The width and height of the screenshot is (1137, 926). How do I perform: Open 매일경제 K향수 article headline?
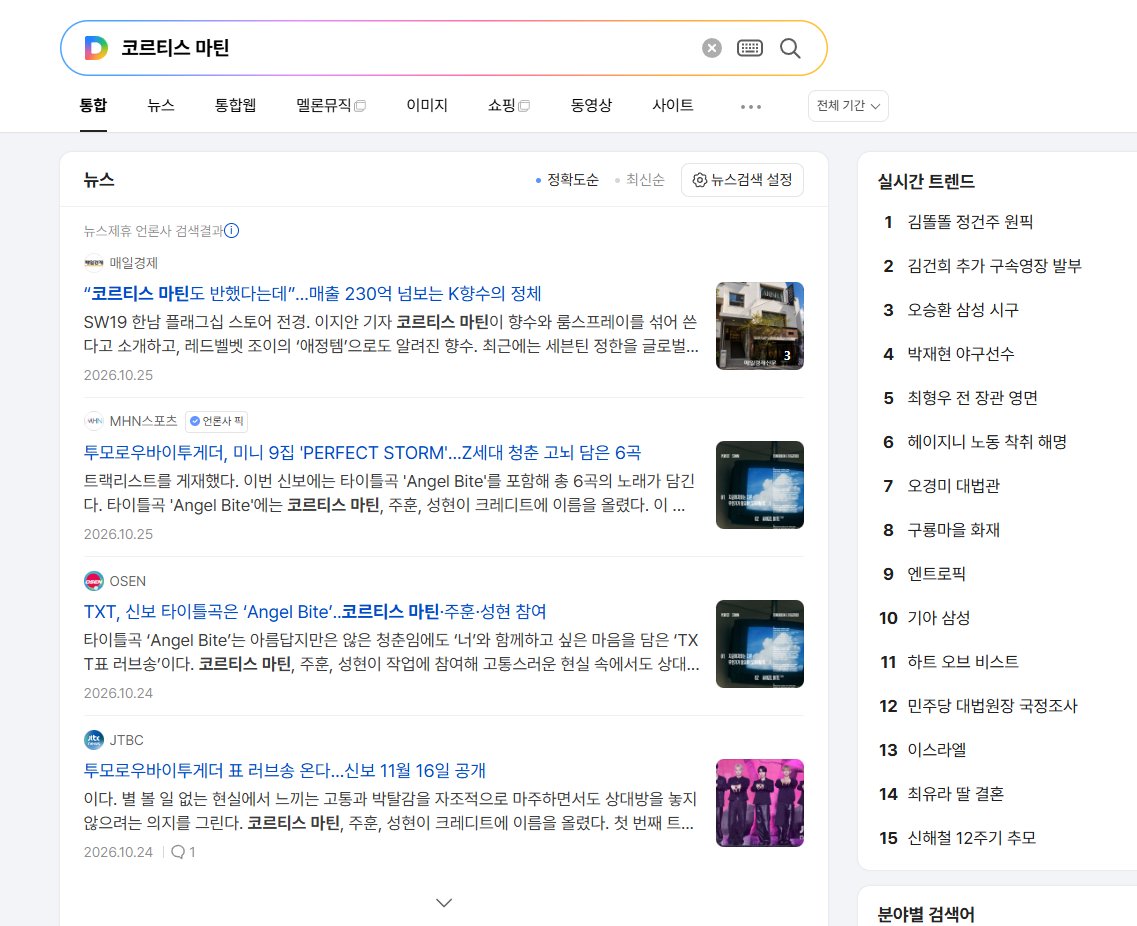[x=313, y=294]
